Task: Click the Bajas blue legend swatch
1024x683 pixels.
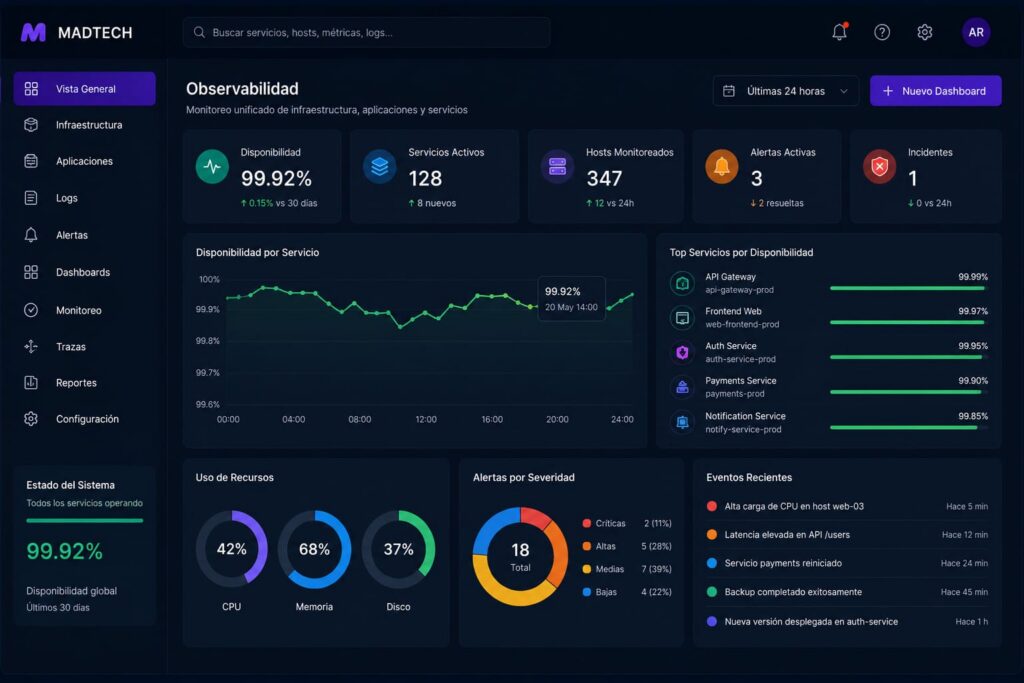Action: 586,592
